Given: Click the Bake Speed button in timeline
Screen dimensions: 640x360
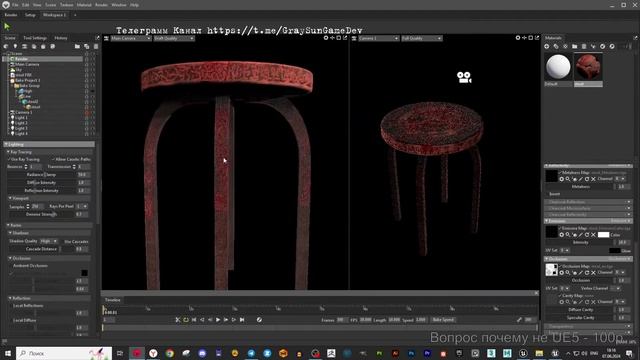Looking at the screenshot, I should (443, 320).
